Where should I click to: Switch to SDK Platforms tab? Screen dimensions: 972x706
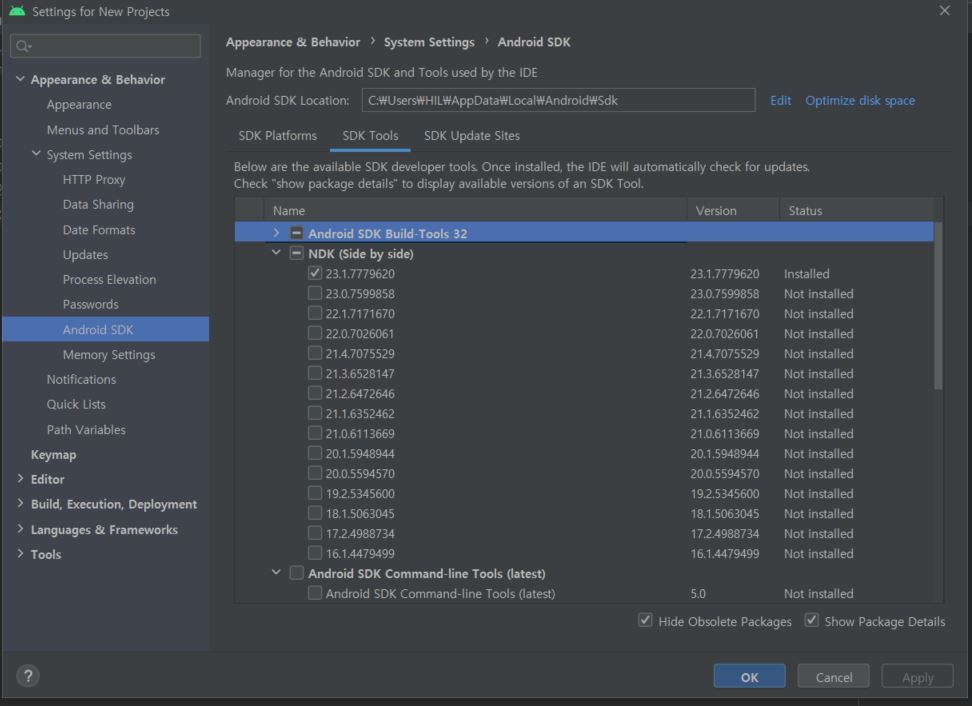coord(277,136)
